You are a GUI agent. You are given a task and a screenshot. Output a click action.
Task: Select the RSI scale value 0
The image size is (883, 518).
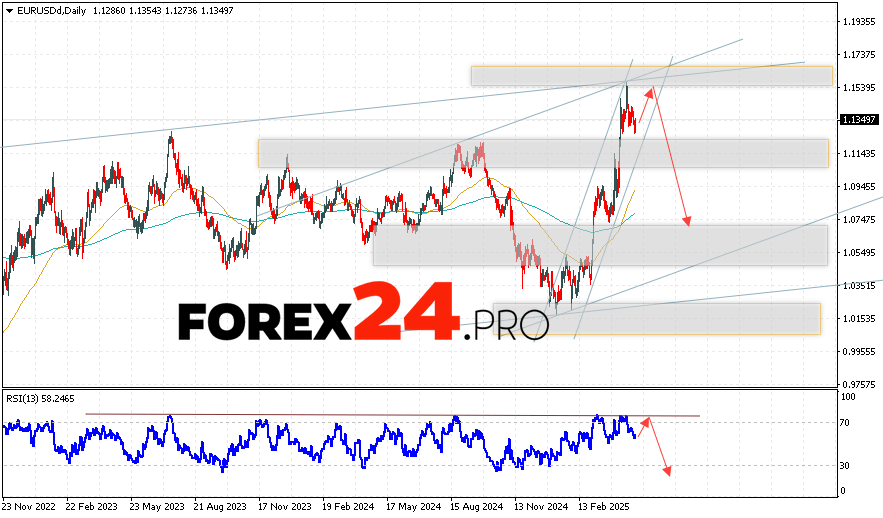[843, 491]
